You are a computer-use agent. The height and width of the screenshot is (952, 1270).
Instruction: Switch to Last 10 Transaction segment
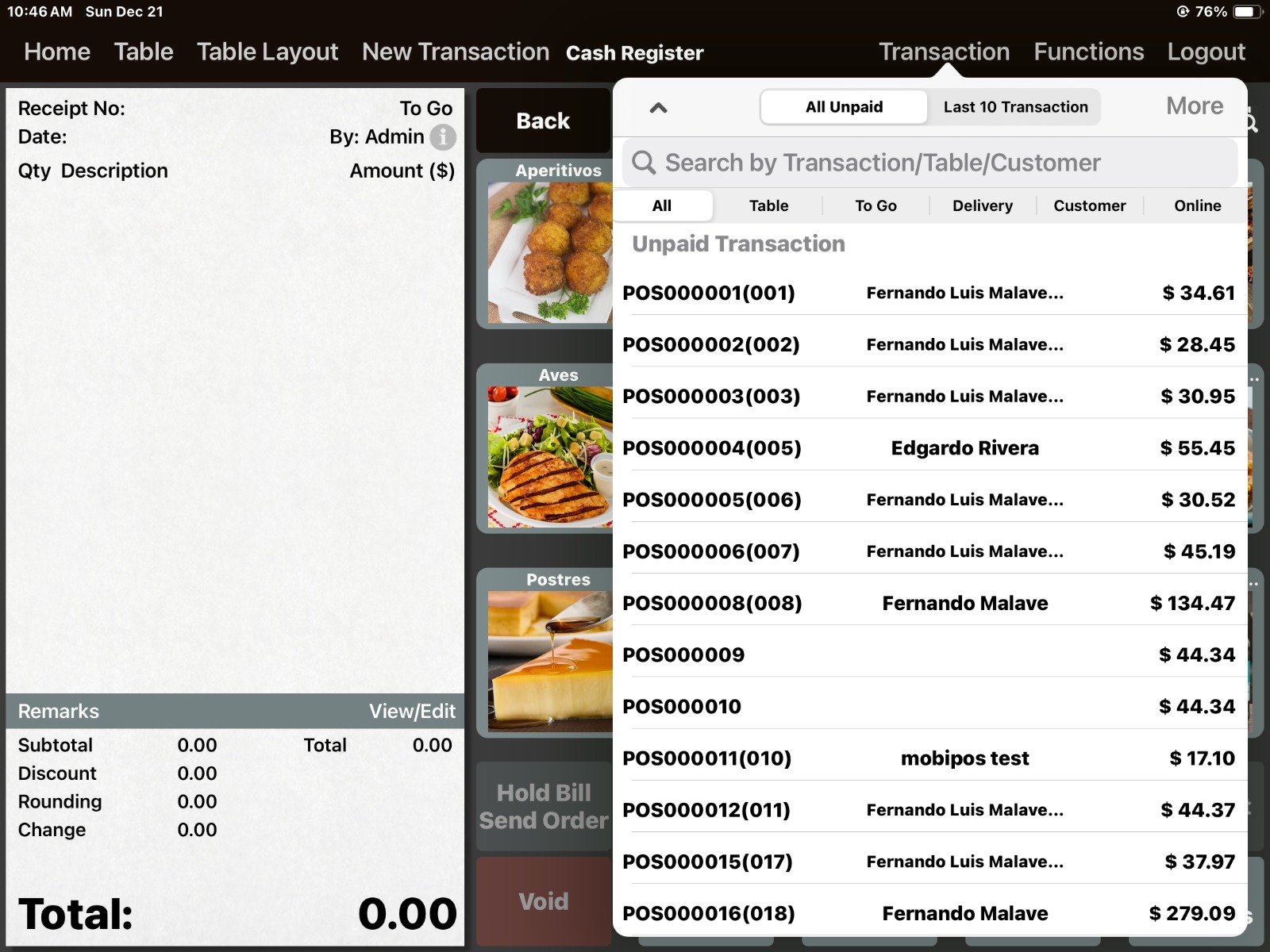(x=1014, y=107)
